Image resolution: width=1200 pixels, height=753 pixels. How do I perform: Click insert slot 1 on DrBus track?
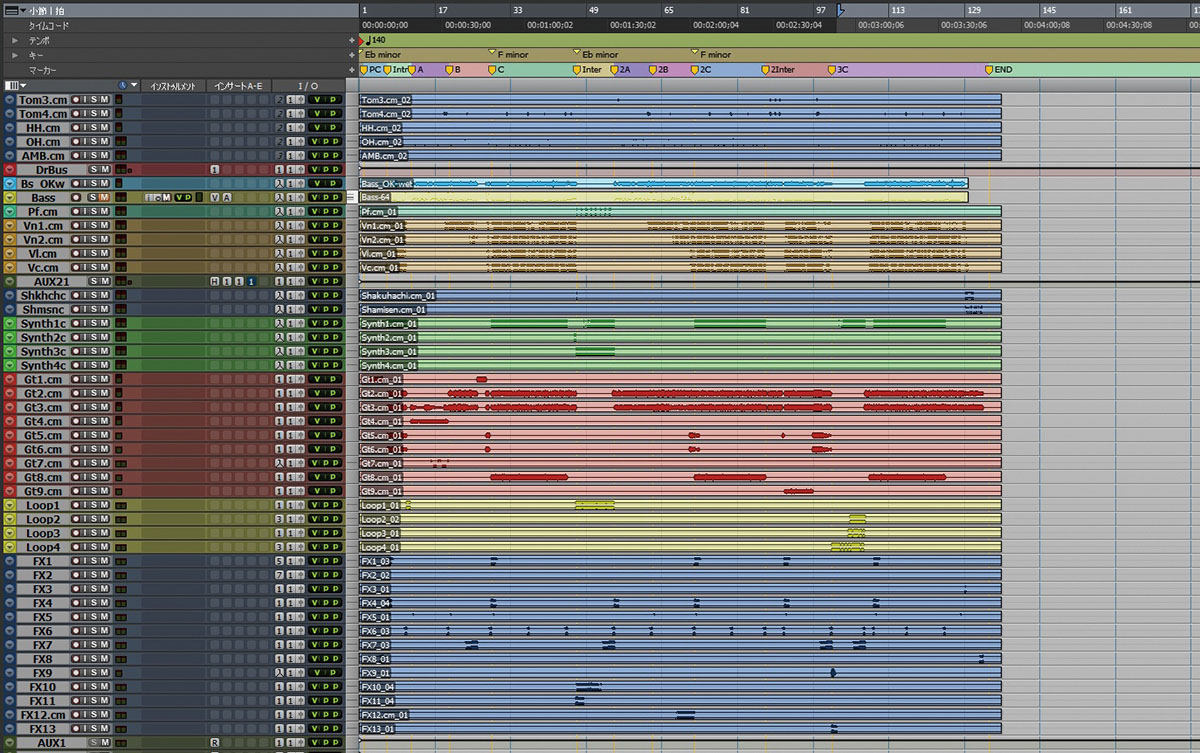click(214, 170)
